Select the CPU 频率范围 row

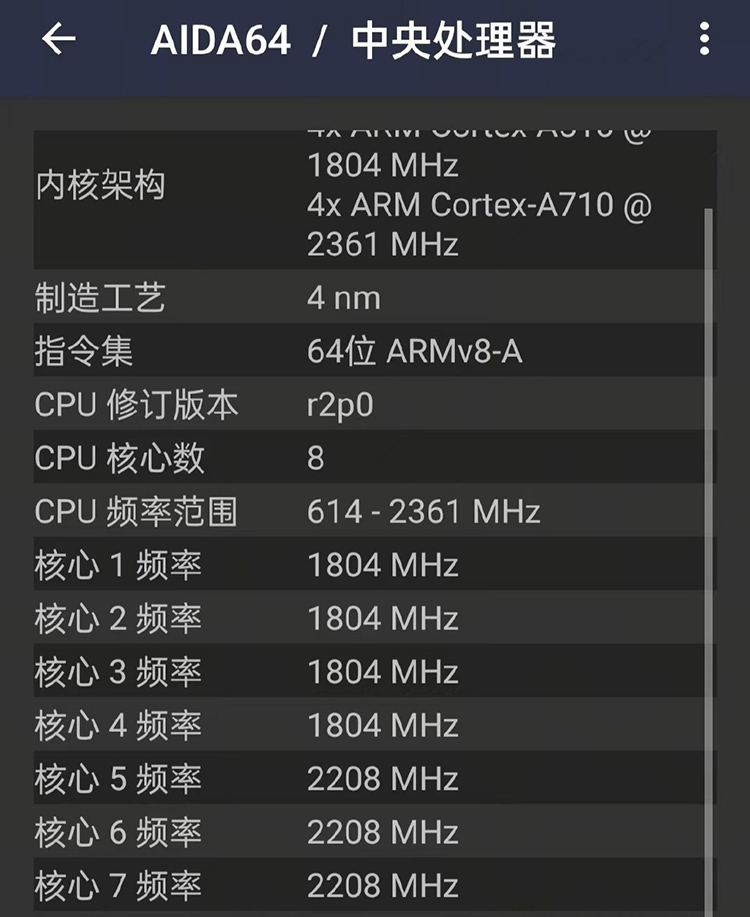pyautogui.click(x=200, y=511)
